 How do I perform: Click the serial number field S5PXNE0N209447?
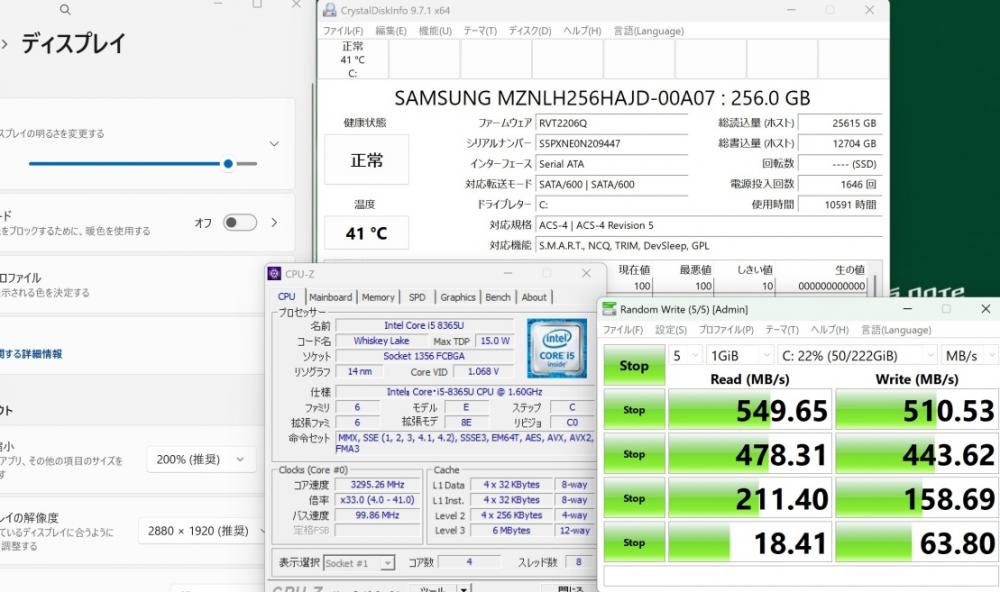pyautogui.click(x=612, y=144)
